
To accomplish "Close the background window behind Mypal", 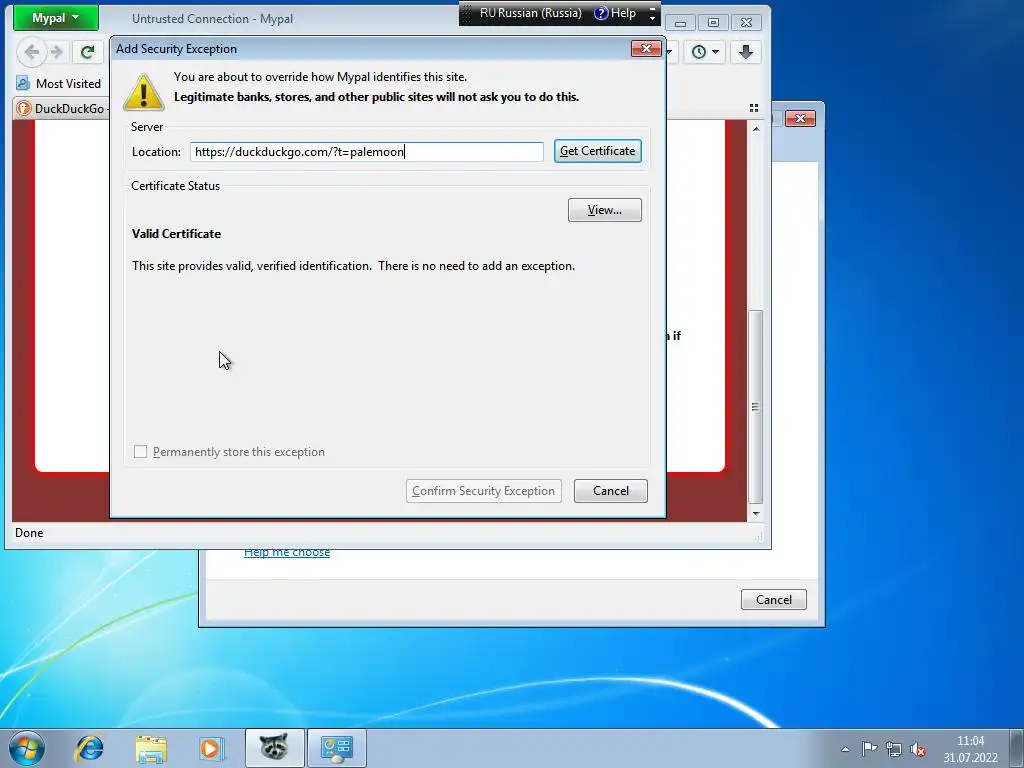I will tap(800, 118).
